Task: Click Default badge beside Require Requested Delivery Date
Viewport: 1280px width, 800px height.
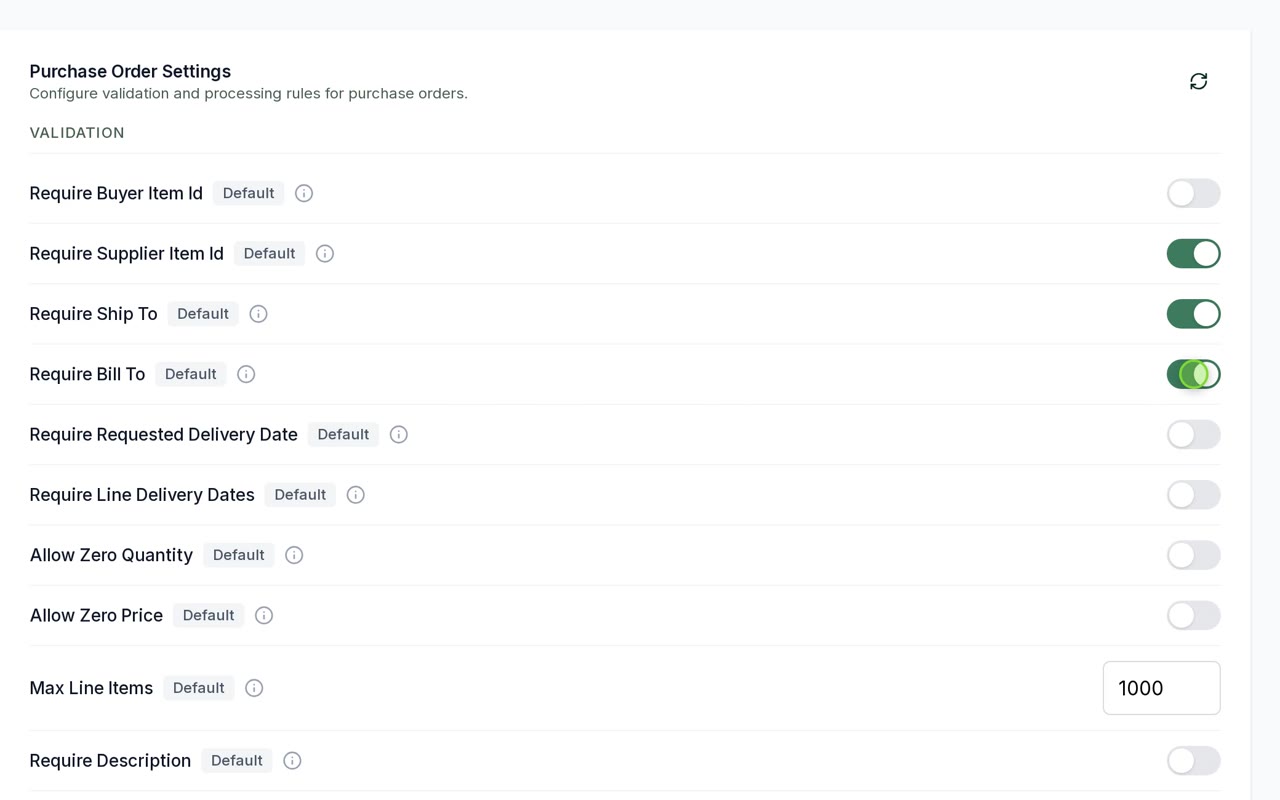Action: click(x=343, y=434)
